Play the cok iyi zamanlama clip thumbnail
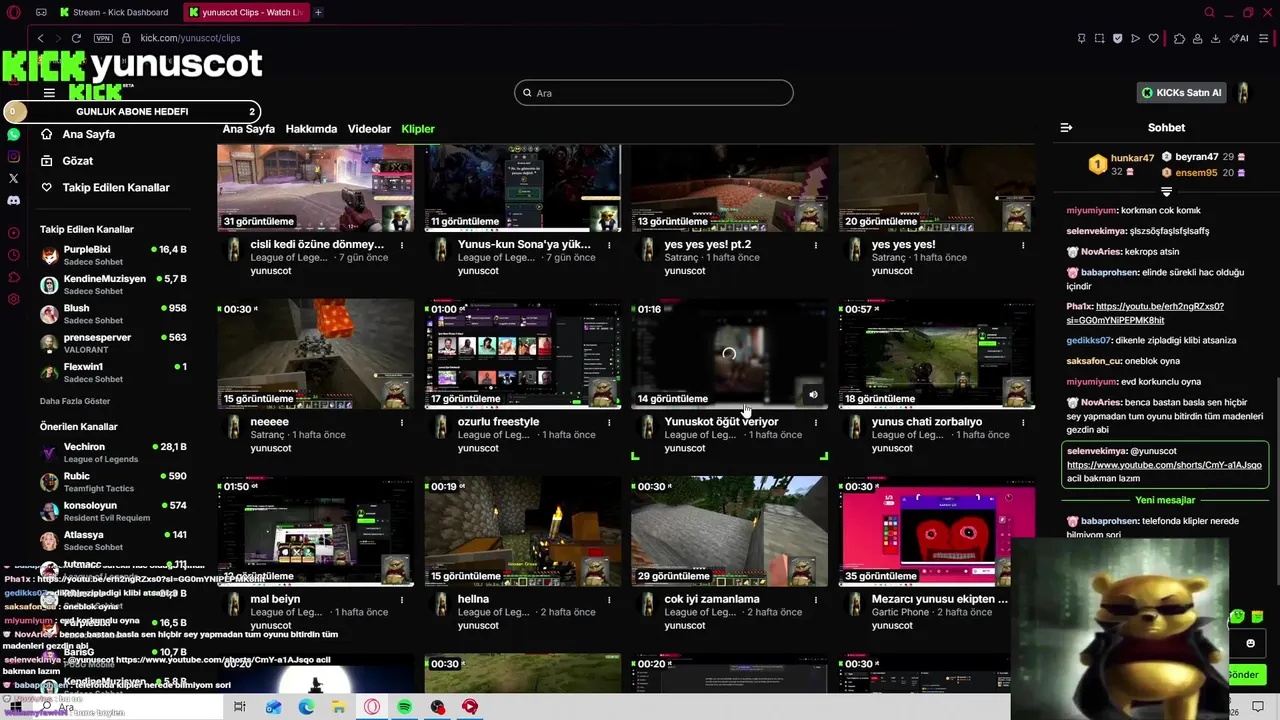The height and width of the screenshot is (720, 1280). [729, 531]
